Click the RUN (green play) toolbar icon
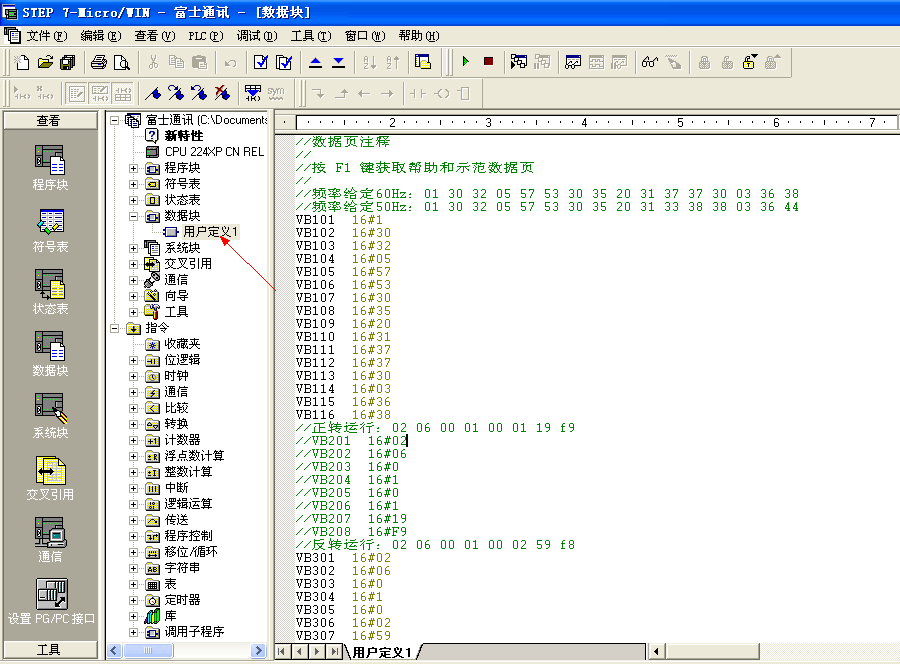This screenshot has height=664, width=900. pyautogui.click(x=465, y=62)
